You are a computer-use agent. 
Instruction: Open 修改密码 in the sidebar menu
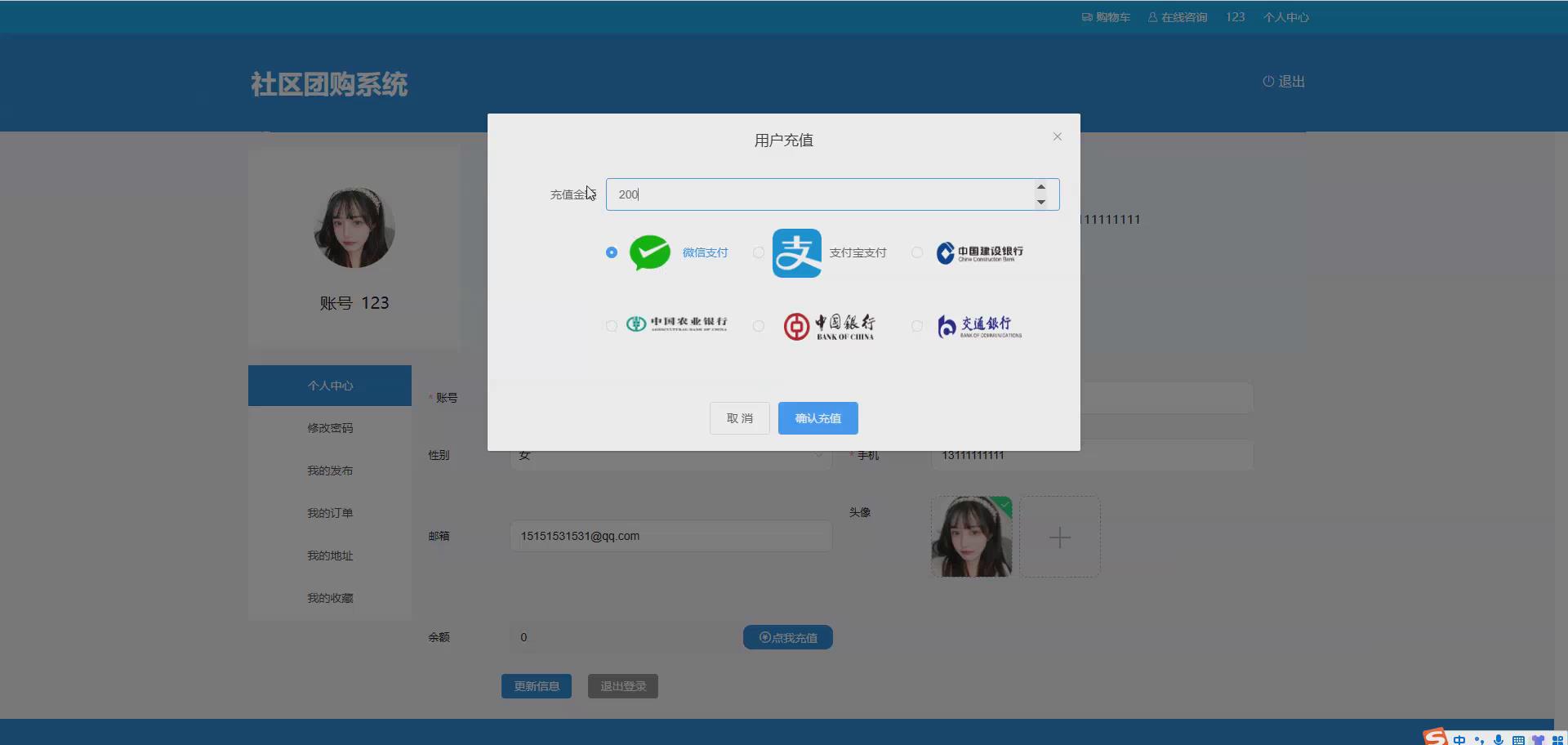[330, 428]
